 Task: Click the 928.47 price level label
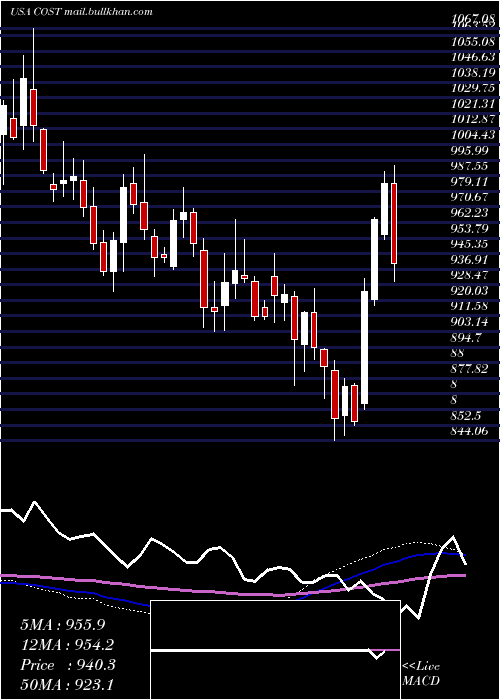[x=470, y=275]
